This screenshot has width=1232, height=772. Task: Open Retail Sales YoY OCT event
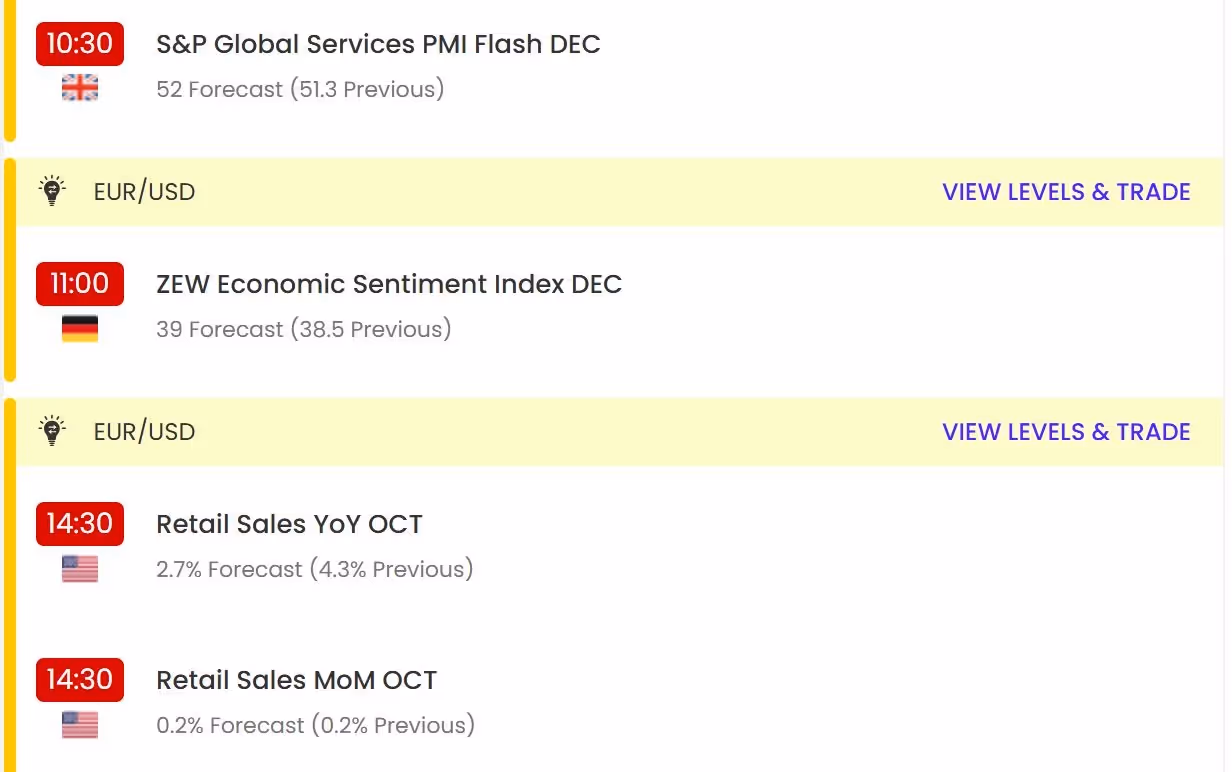point(289,524)
